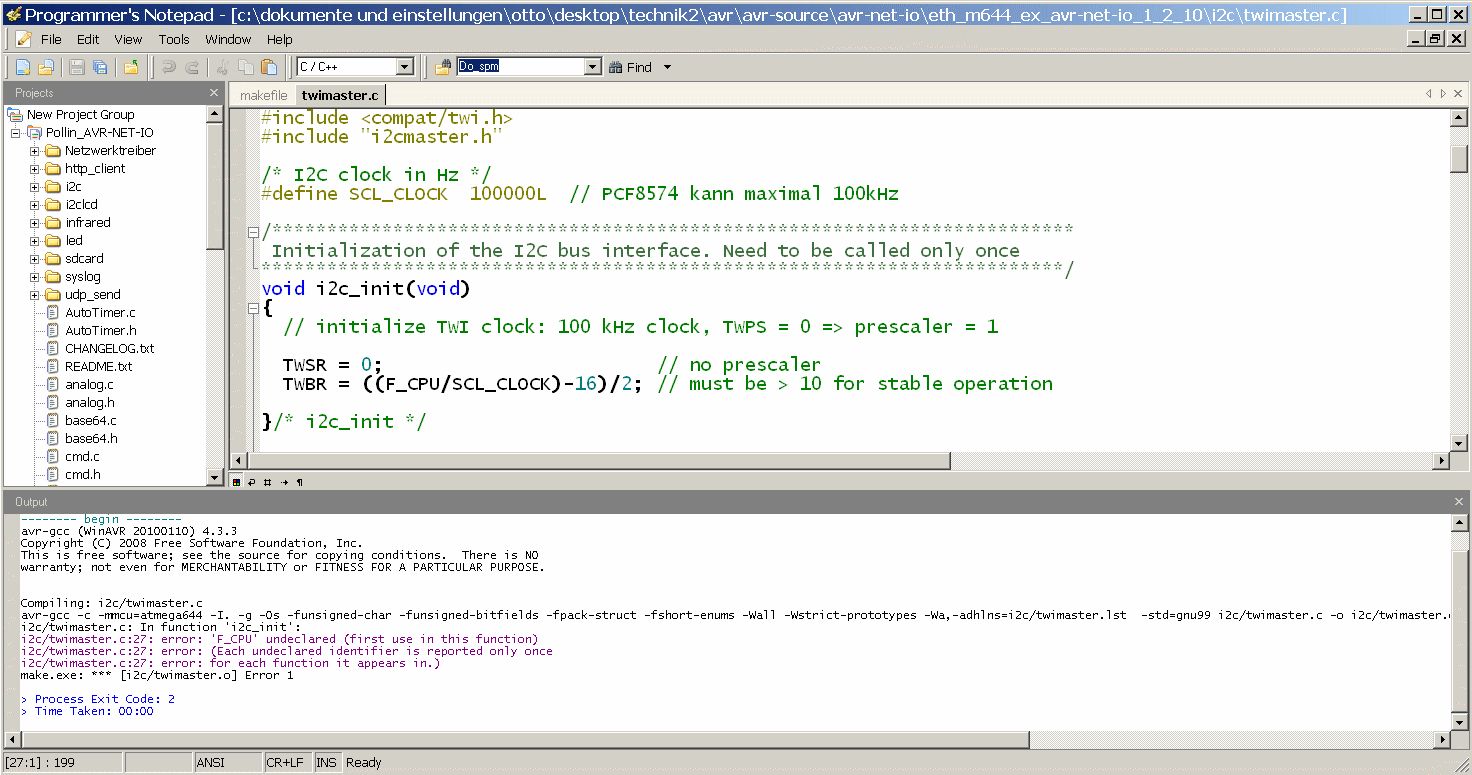
Task: Select CHANGELOG.txt in project tree
Action: click(x=109, y=349)
